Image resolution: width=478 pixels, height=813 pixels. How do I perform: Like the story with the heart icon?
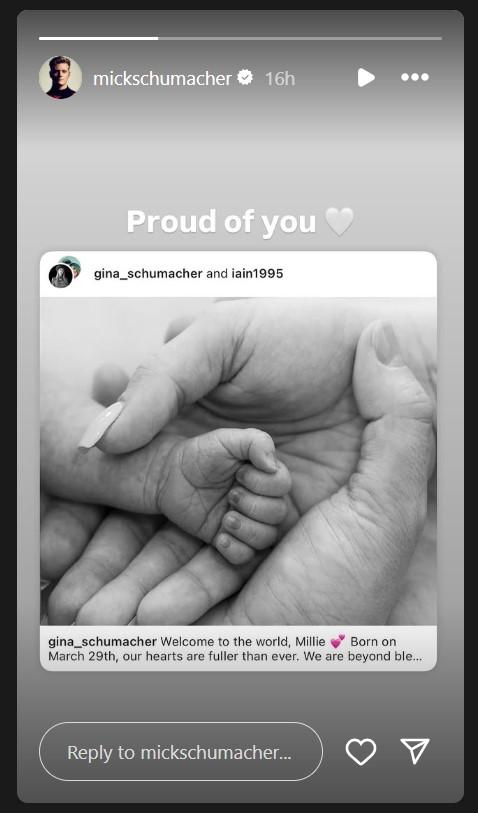(x=361, y=751)
